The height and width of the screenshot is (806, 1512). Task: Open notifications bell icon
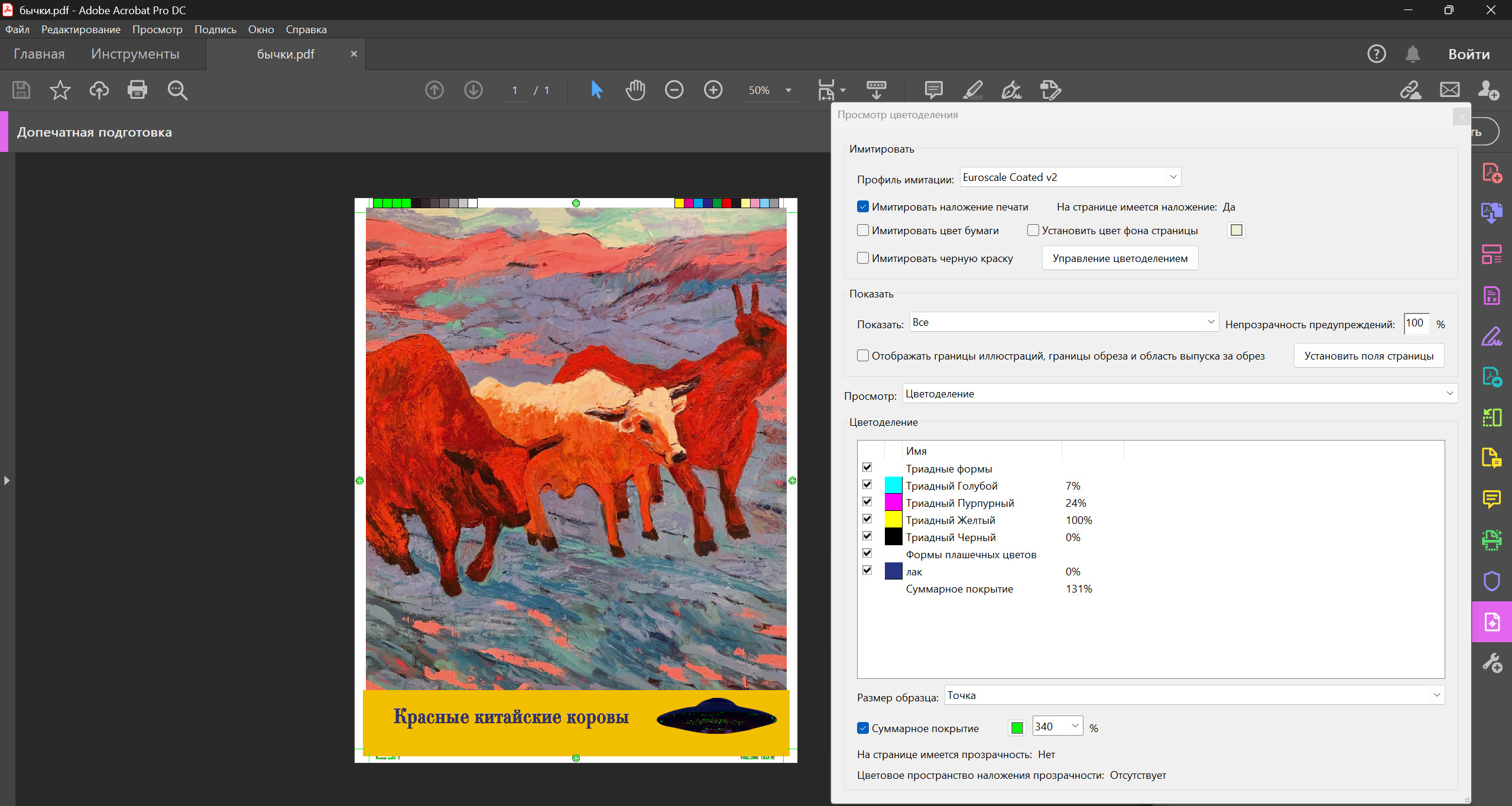[1413, 54]
